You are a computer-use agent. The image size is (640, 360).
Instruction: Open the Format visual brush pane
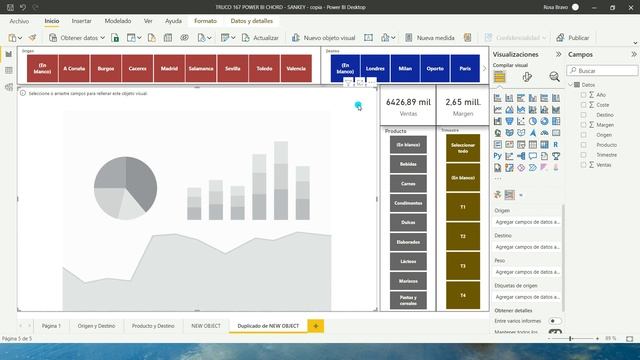[x=527, y=77]
